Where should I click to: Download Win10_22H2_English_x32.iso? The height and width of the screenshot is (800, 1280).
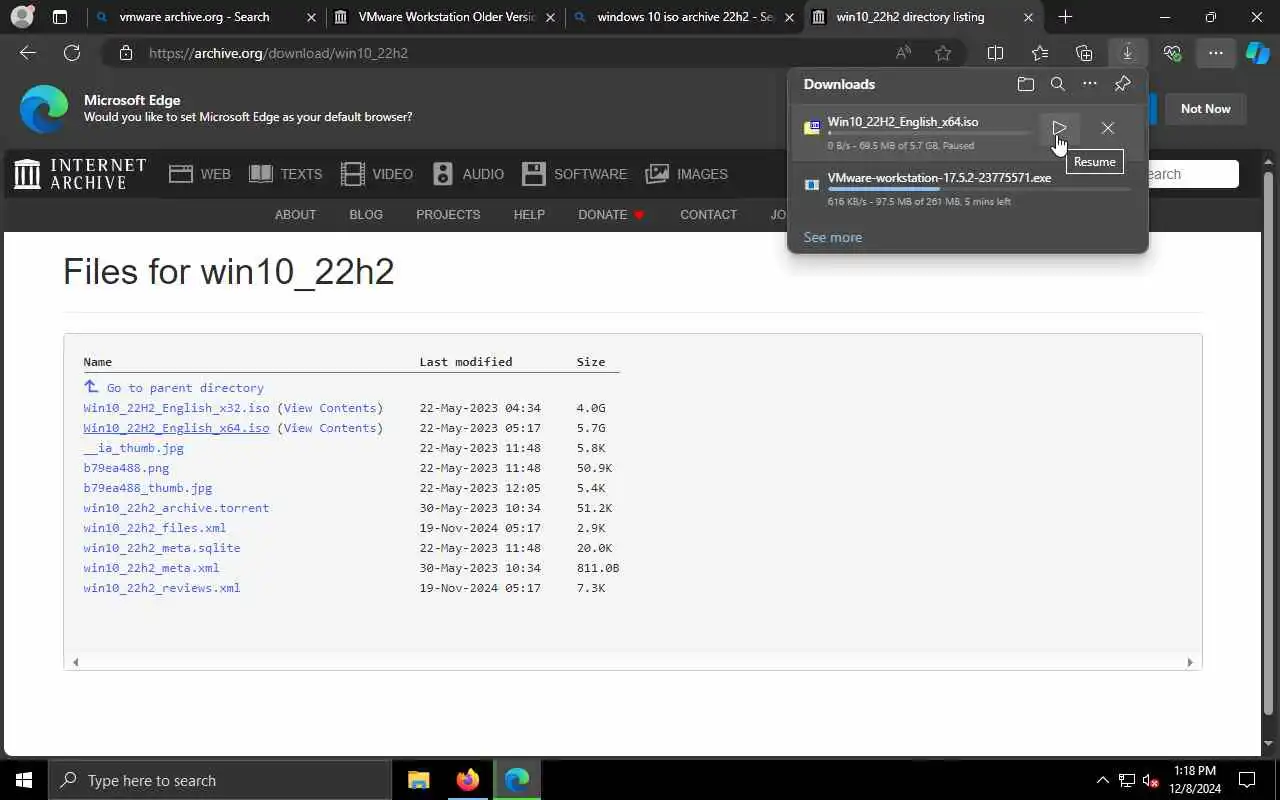click(176, 408)
